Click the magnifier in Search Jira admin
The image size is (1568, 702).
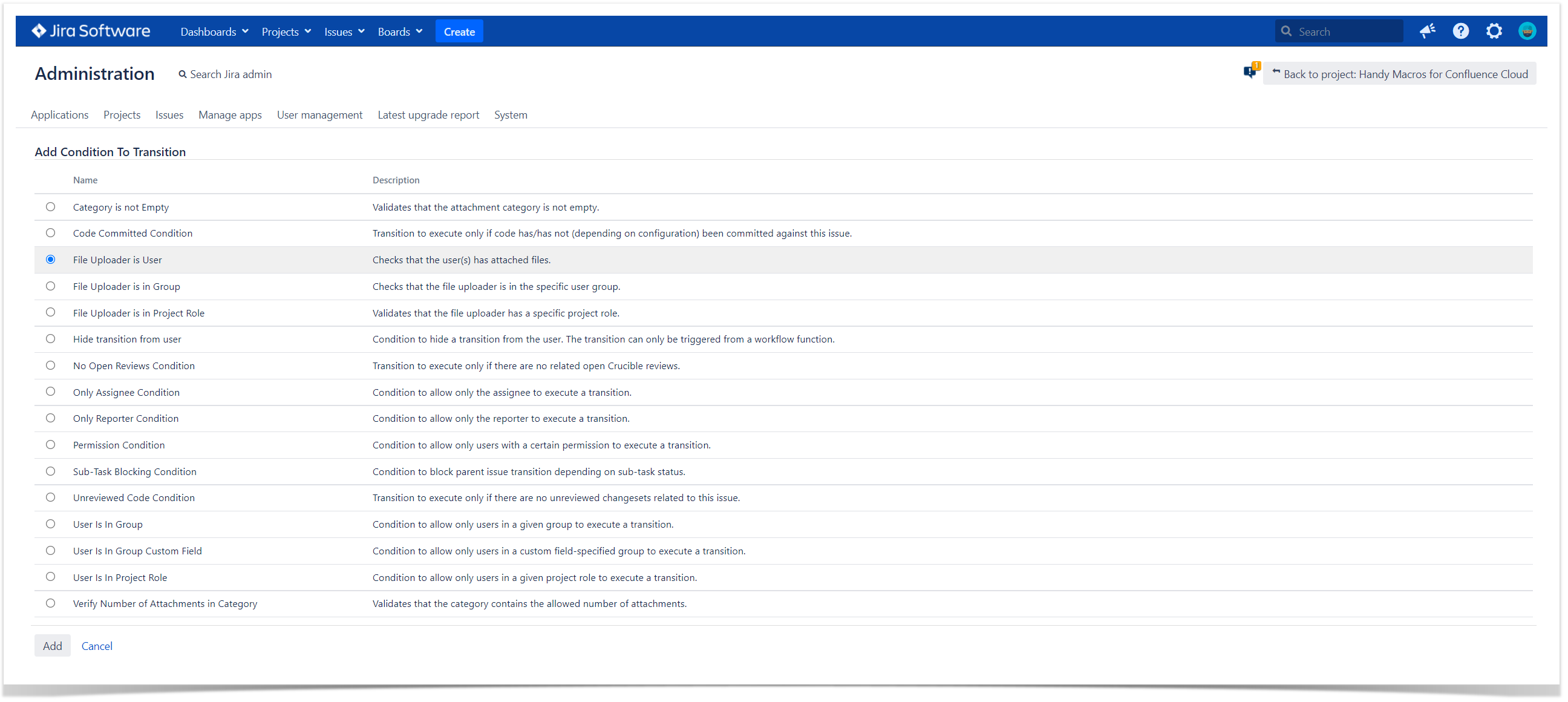tap(183, 74)
